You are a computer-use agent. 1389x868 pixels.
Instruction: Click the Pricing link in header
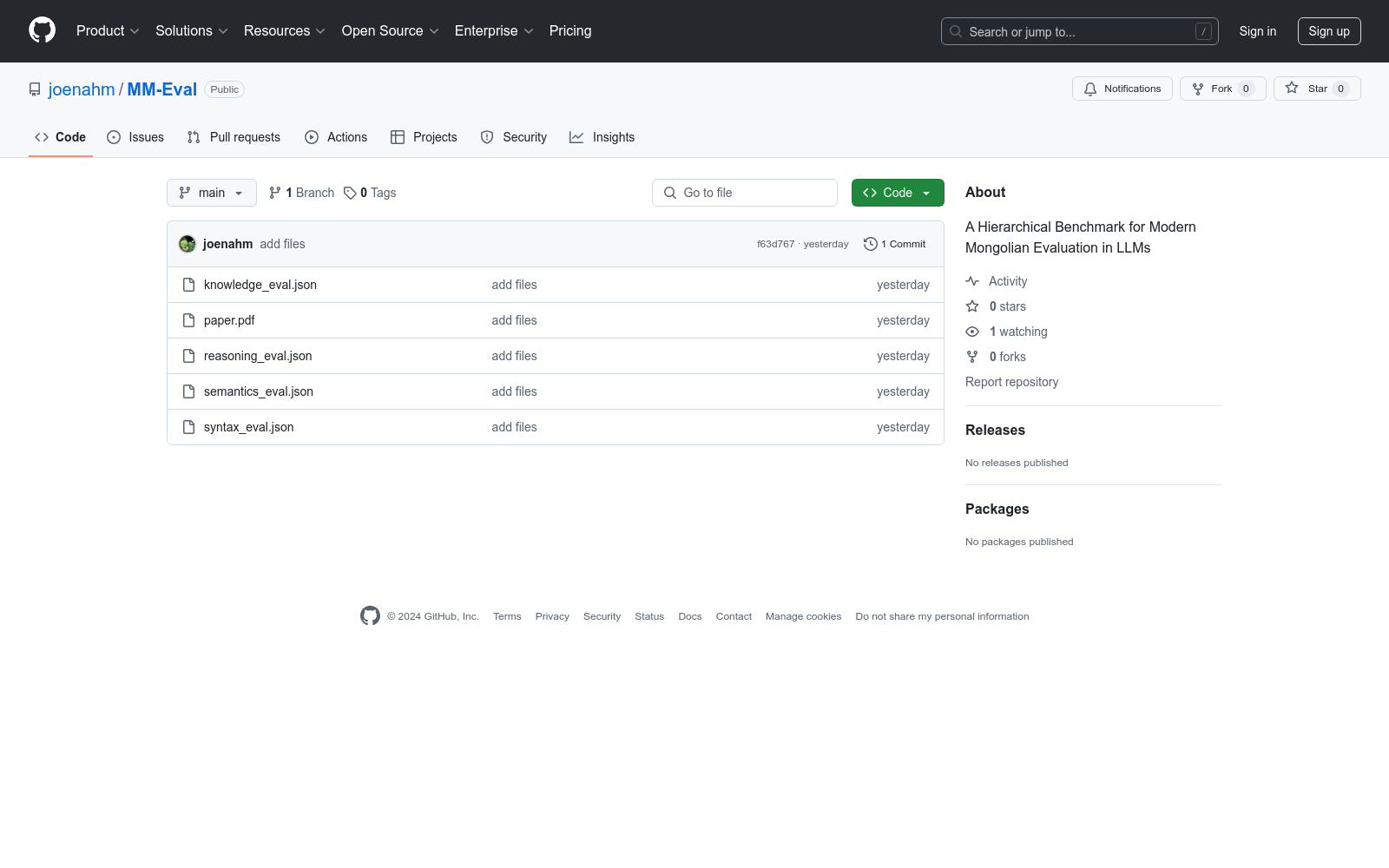(x=570, y=30)
